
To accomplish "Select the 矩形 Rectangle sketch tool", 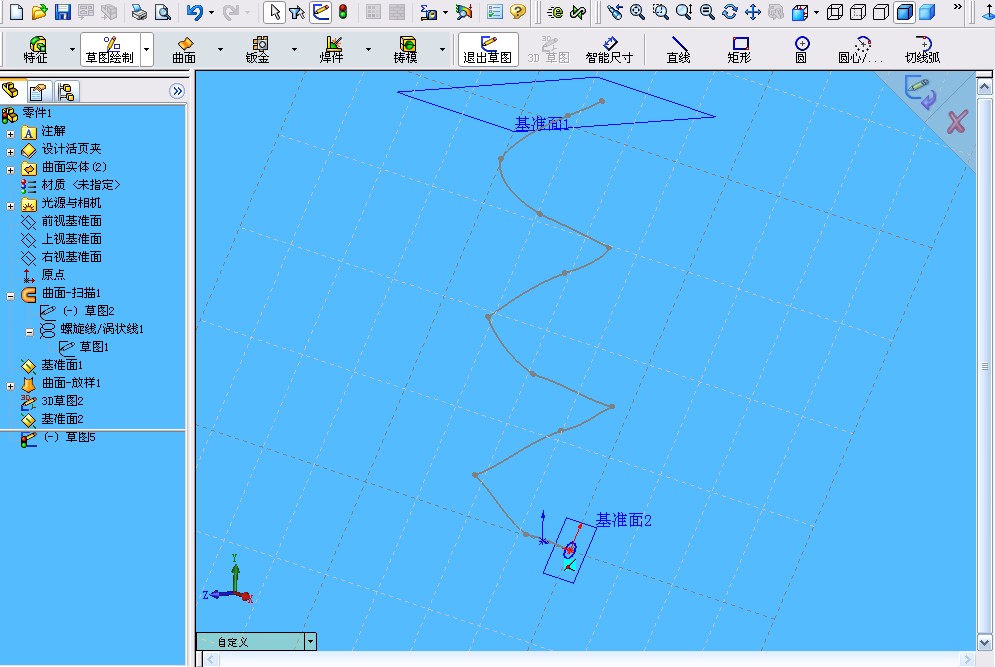I will pyautogui.click(x=739, y=50).
